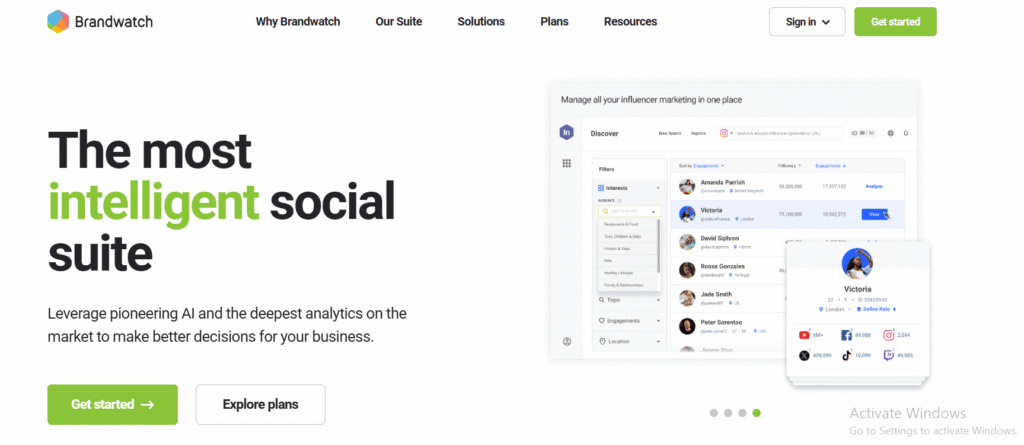Click the top-right Get started button

coord(895,22)
